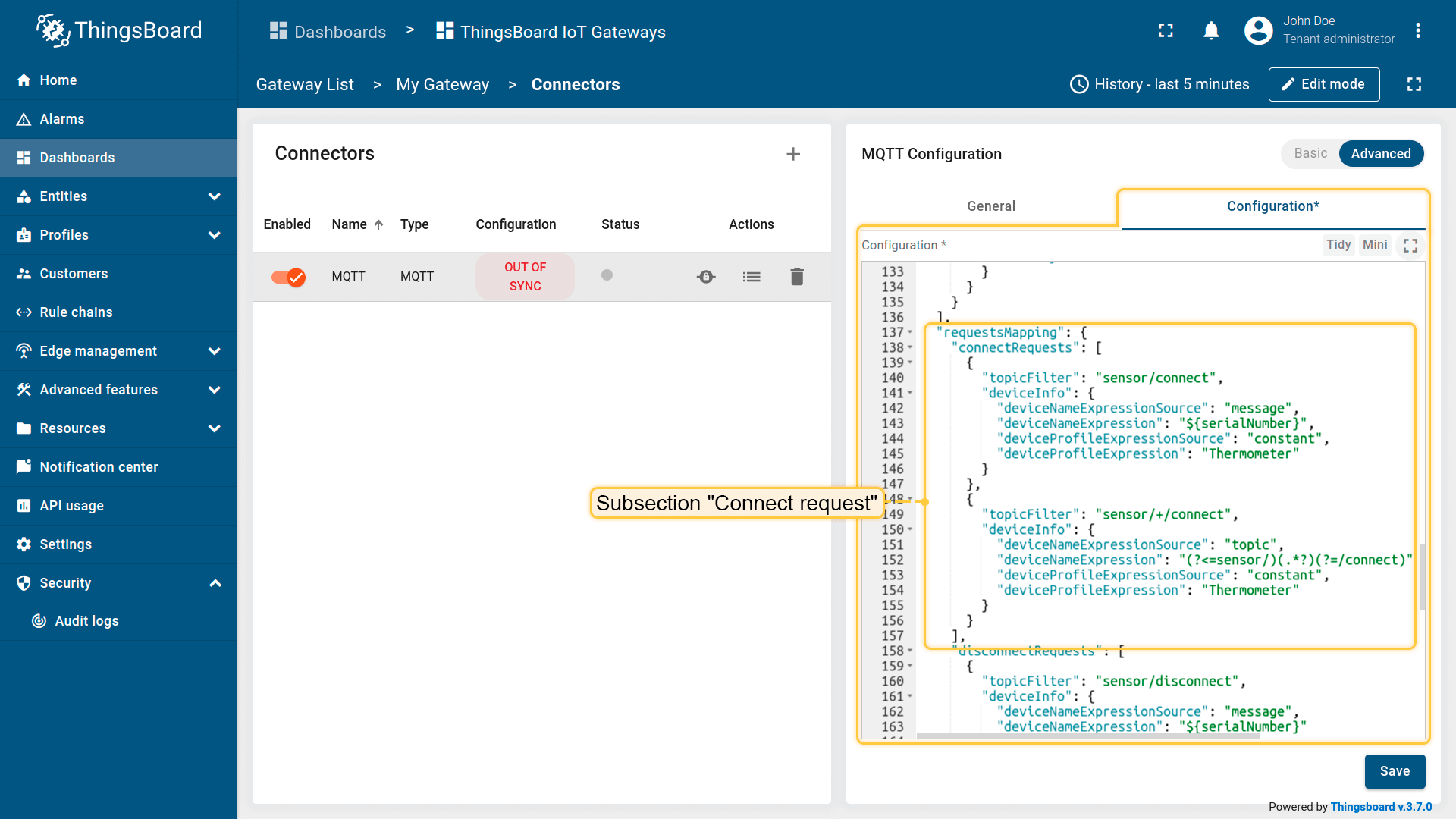Open the John Doe user avatar
Viewport: 1456px width, 819px height.
(x=1259, y=30)
